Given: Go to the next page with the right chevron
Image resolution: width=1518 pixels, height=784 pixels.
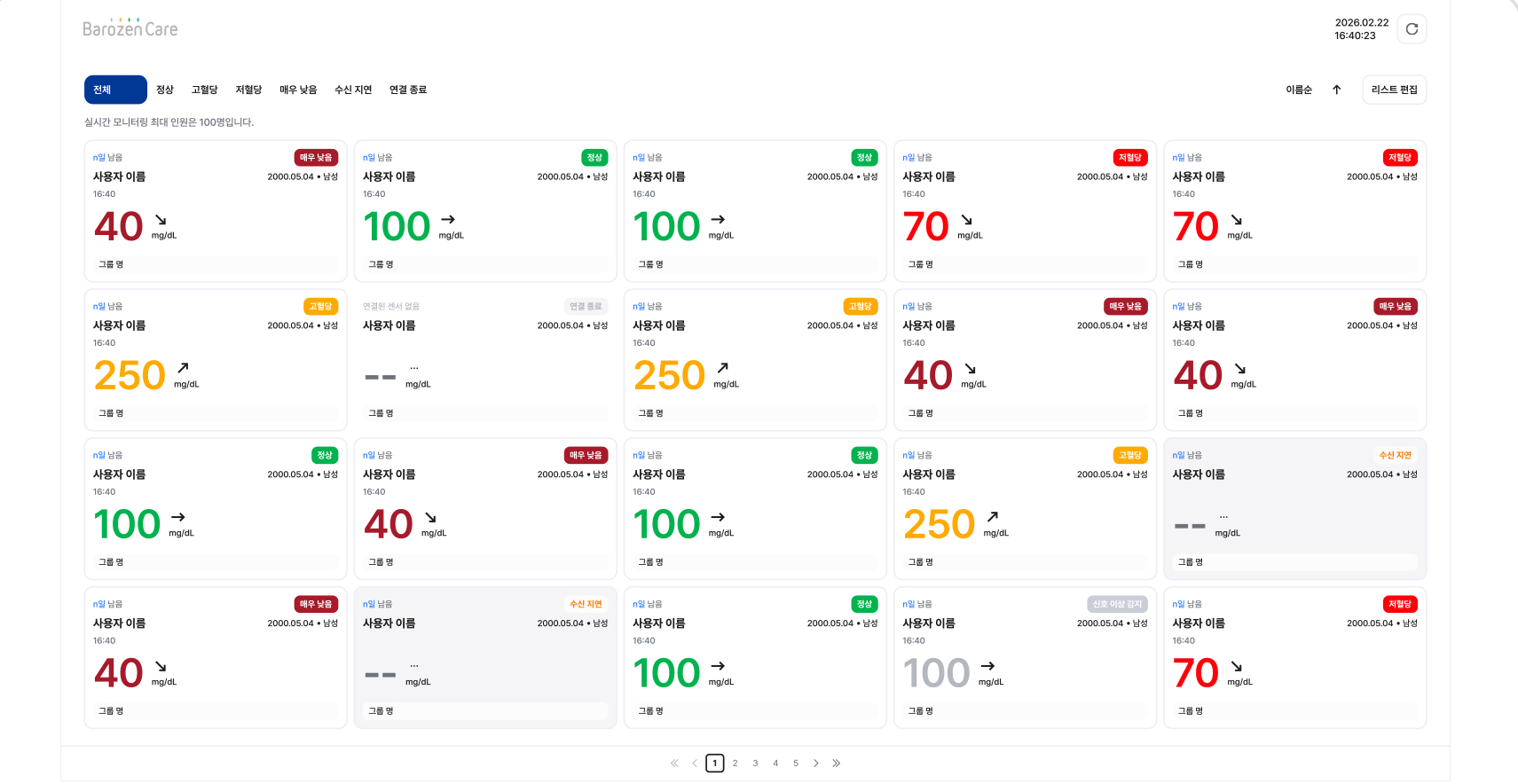Looking at the screenshot, I should (x=816, y=764).
